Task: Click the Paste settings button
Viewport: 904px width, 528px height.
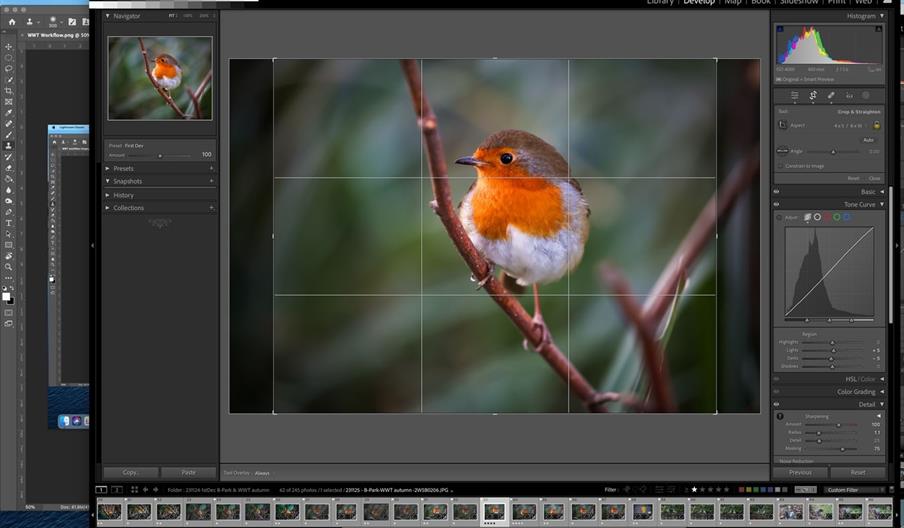Action: click(x=189, y=472)
